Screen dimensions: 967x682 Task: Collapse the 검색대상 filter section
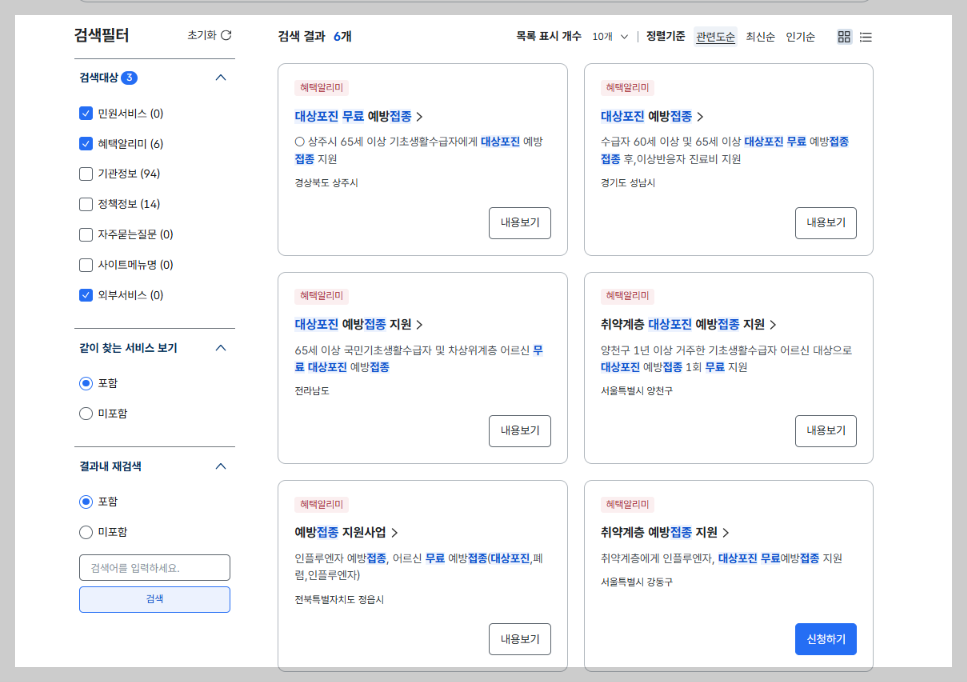[x=221, y=78]
